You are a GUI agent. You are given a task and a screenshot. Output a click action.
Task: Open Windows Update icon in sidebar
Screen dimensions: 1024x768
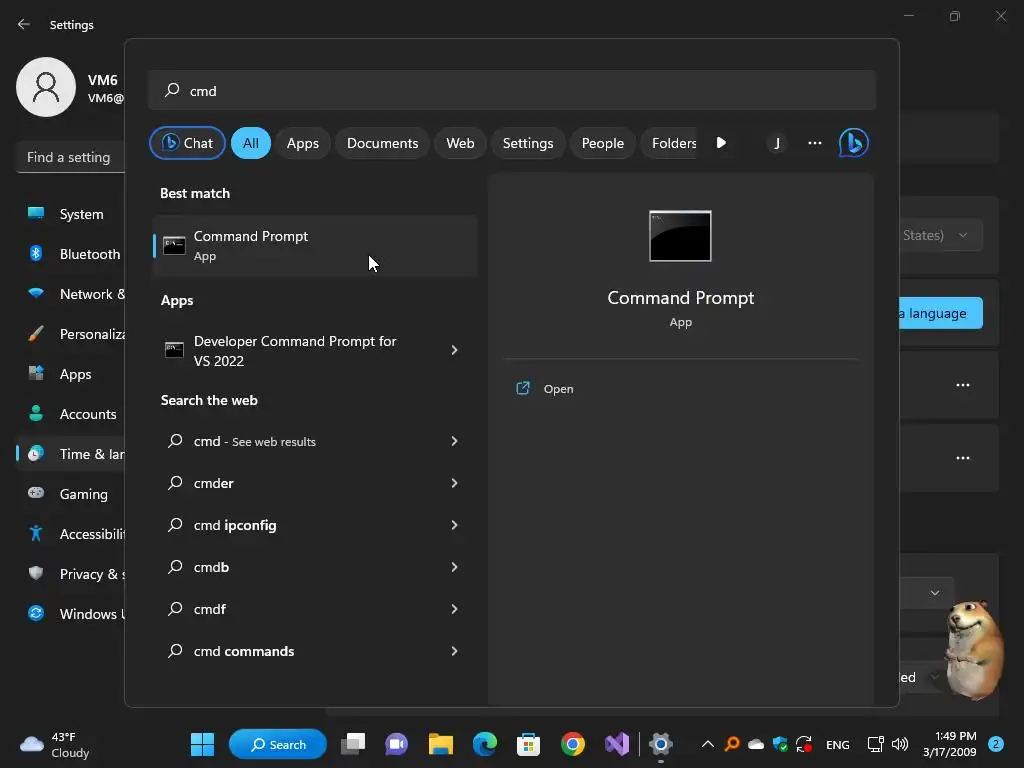pyautogui.click(x=36, y=613)
